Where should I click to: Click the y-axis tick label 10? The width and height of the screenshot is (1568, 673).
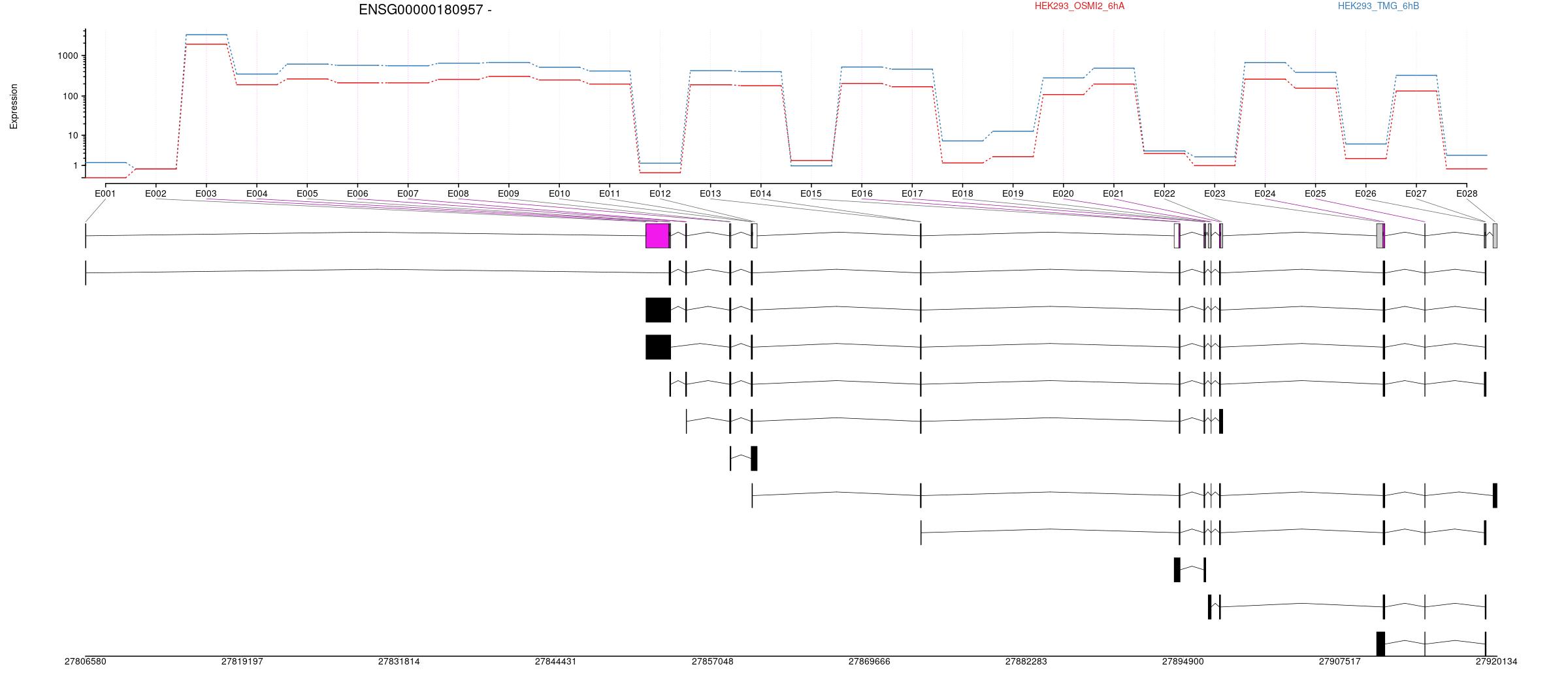coord(73,136)
